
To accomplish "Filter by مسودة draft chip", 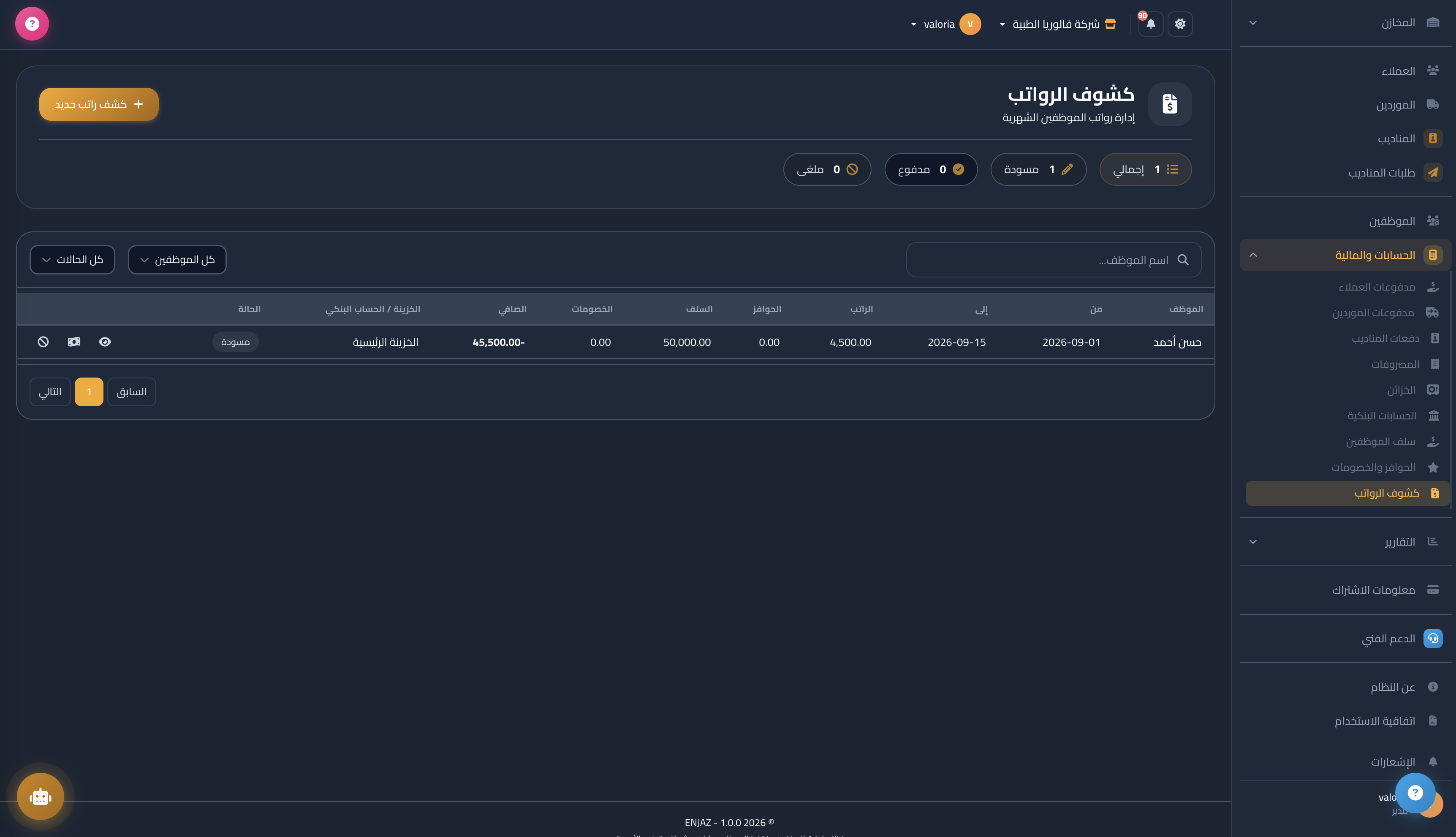I will pyautogui.click(x=1038, y=170).
